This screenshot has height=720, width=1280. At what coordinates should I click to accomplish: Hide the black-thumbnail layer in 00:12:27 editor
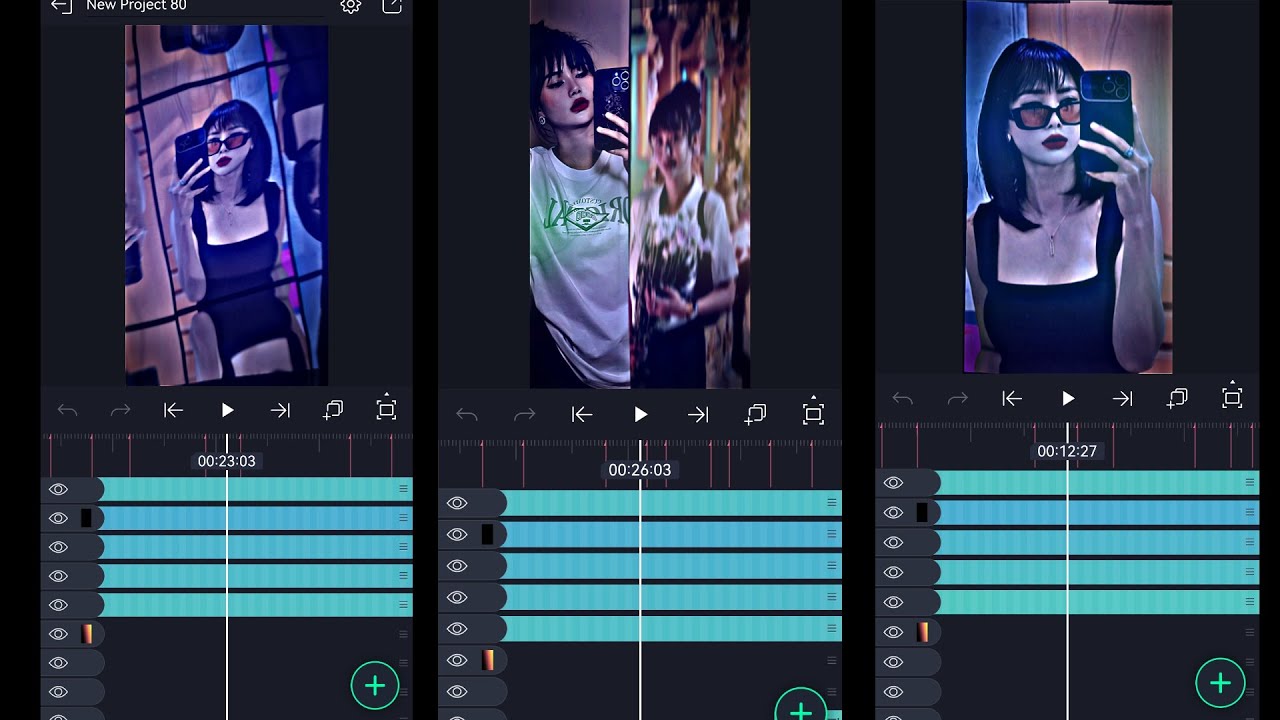tap(893, 512)
